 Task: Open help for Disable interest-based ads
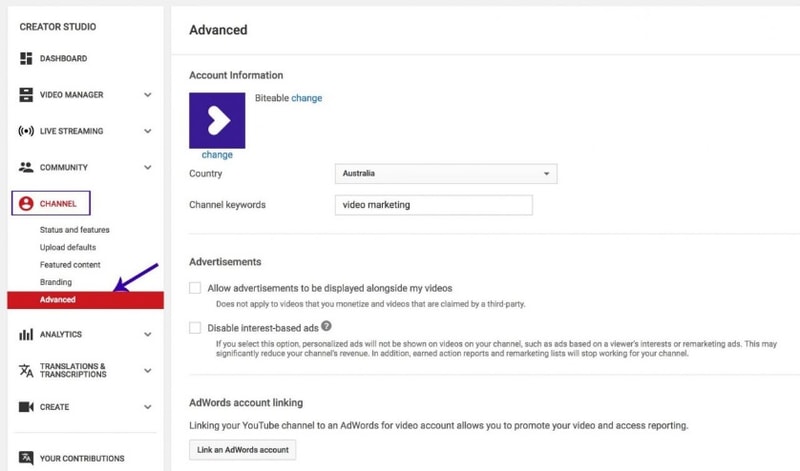(x=327, y=326)
